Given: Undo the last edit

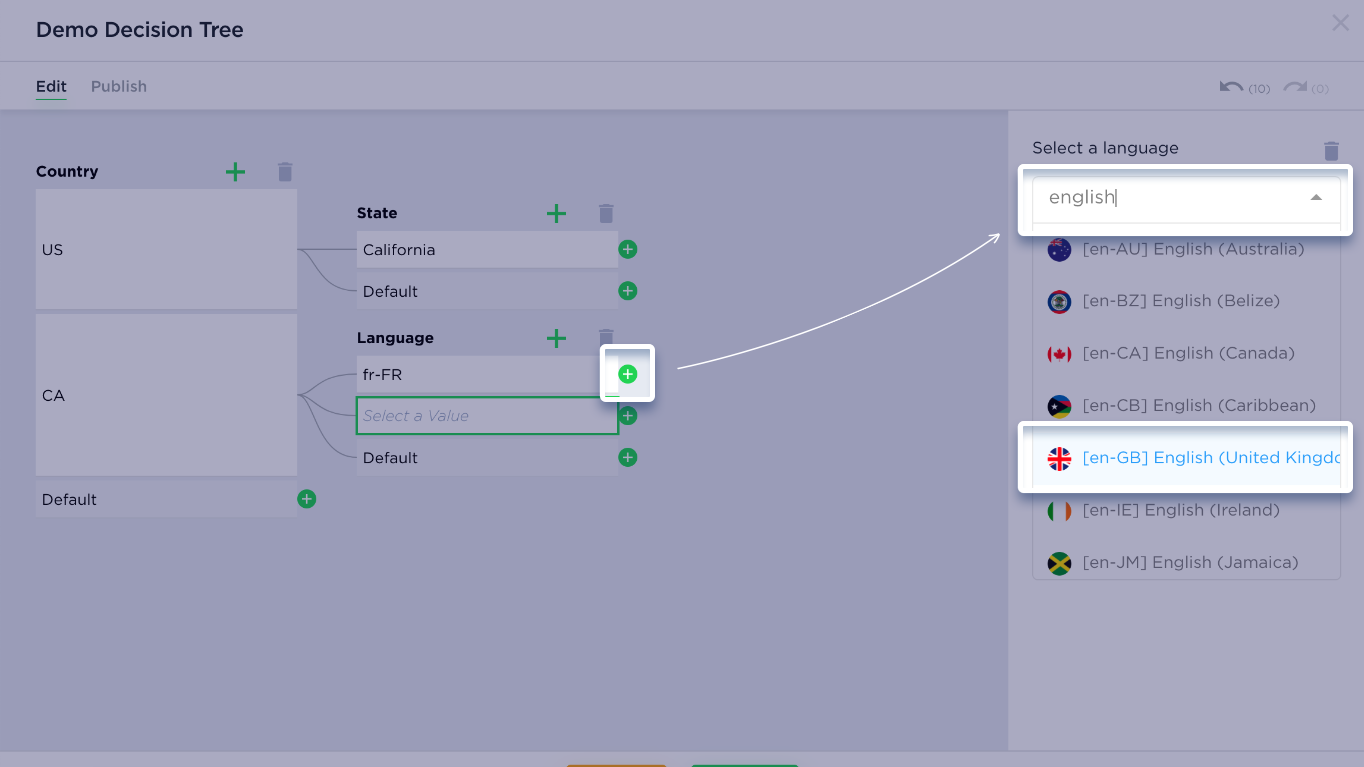Looking at the screenshot, I should pos(1231,87).
